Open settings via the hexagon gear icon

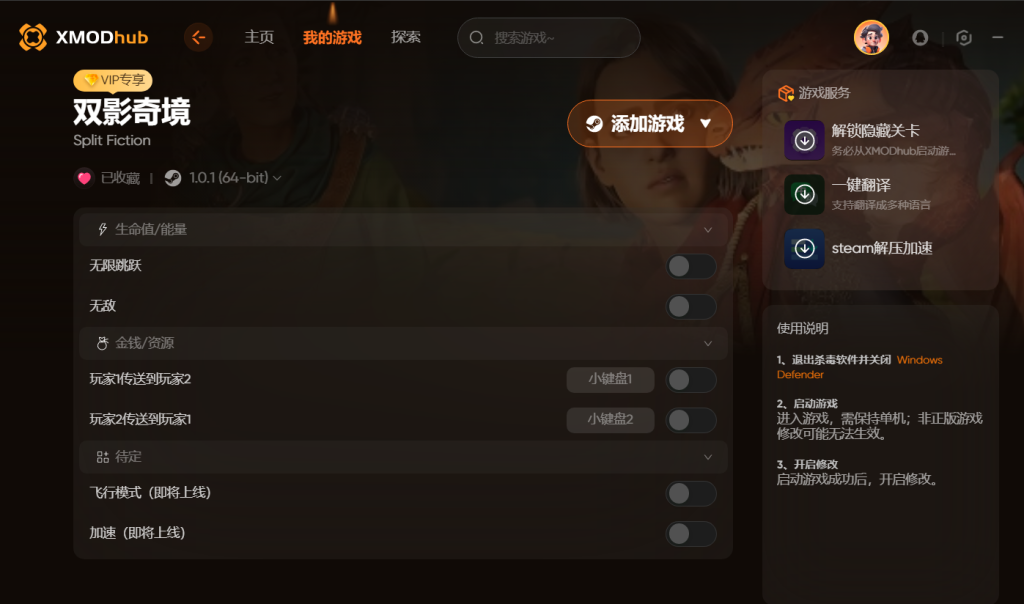(963, 38)
